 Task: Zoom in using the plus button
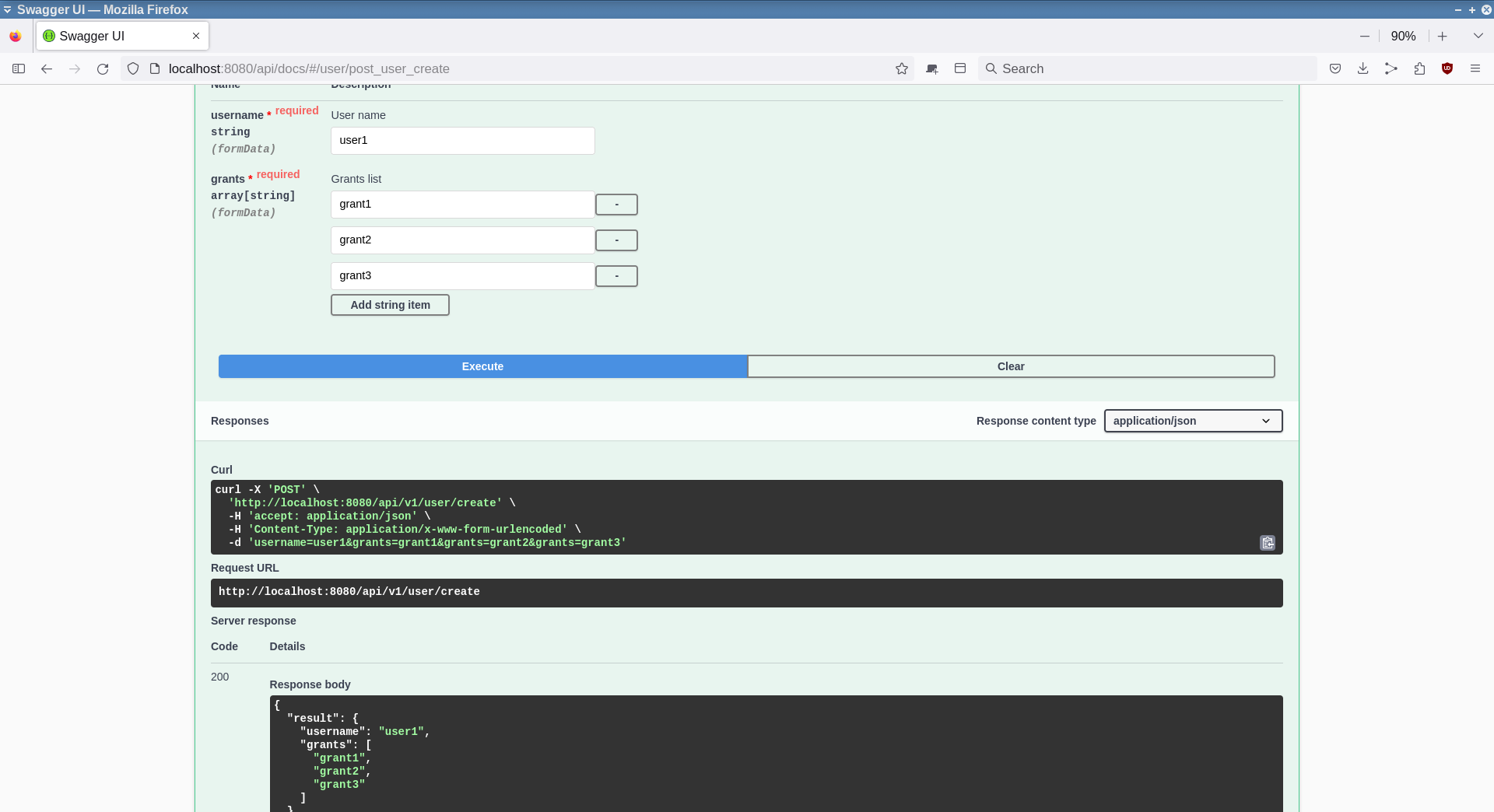[x=1442, y=36]
